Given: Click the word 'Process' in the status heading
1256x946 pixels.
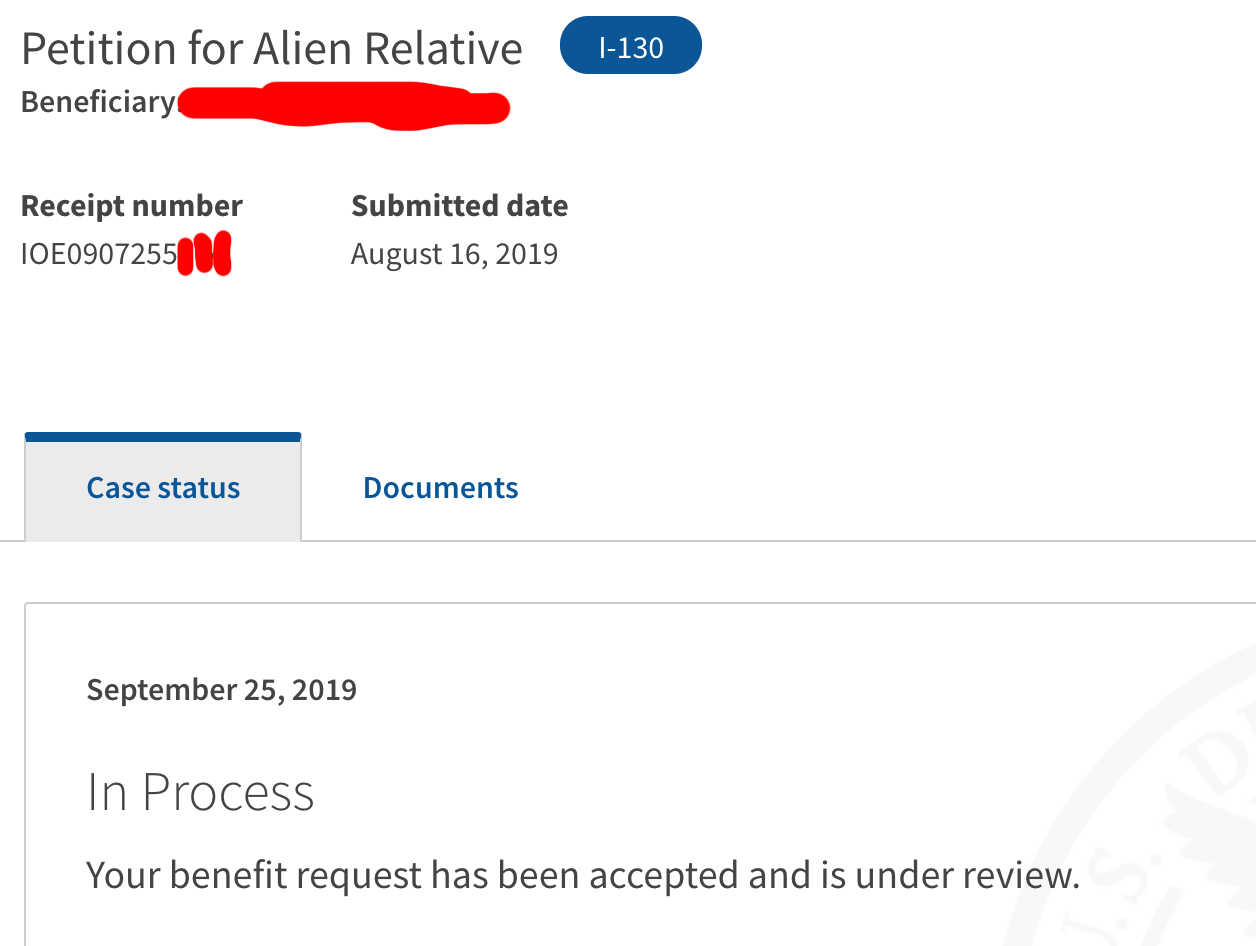Looking at the screenshot, I should point(228,792).
